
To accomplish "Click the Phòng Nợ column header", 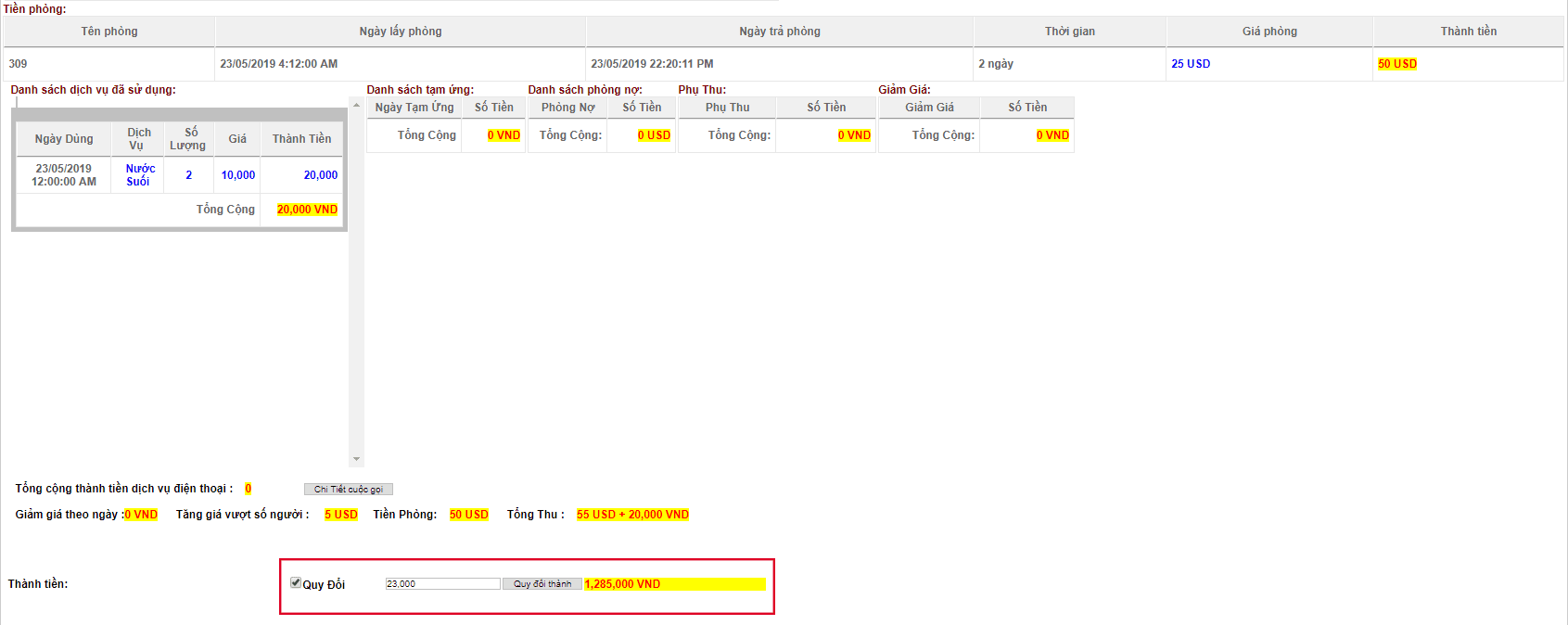I will click(x=568, y=108).
